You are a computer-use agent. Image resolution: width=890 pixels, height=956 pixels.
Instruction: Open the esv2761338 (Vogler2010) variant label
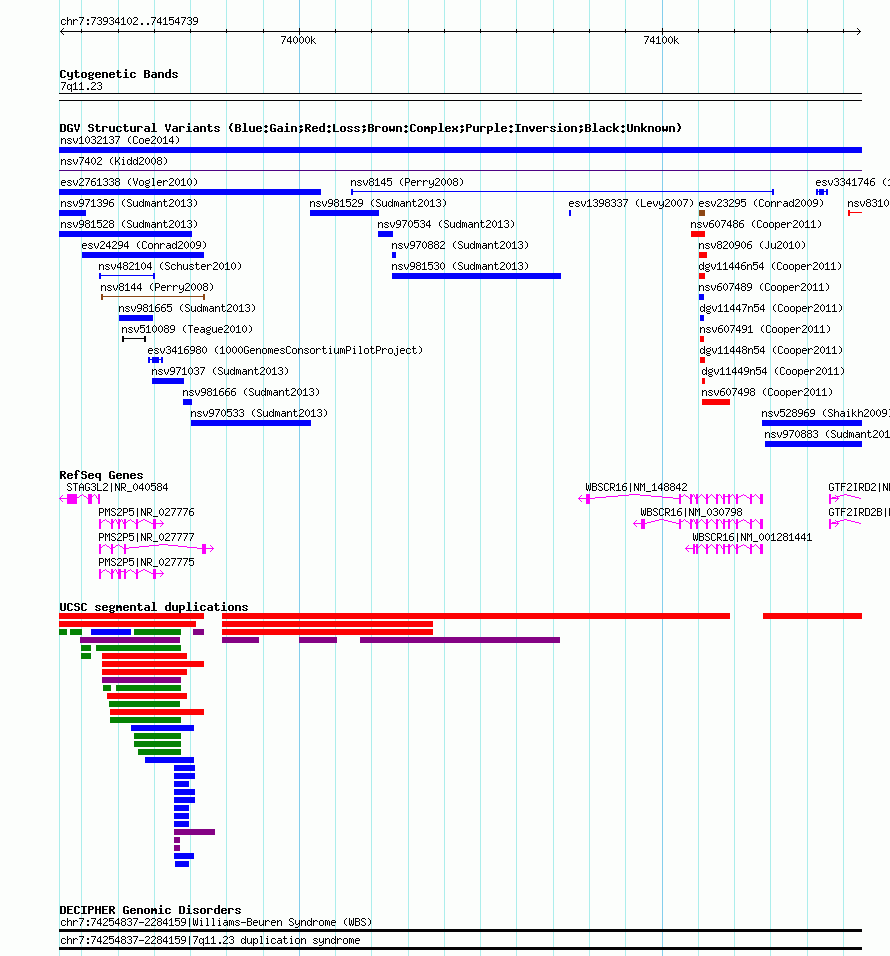click(129, 182)
